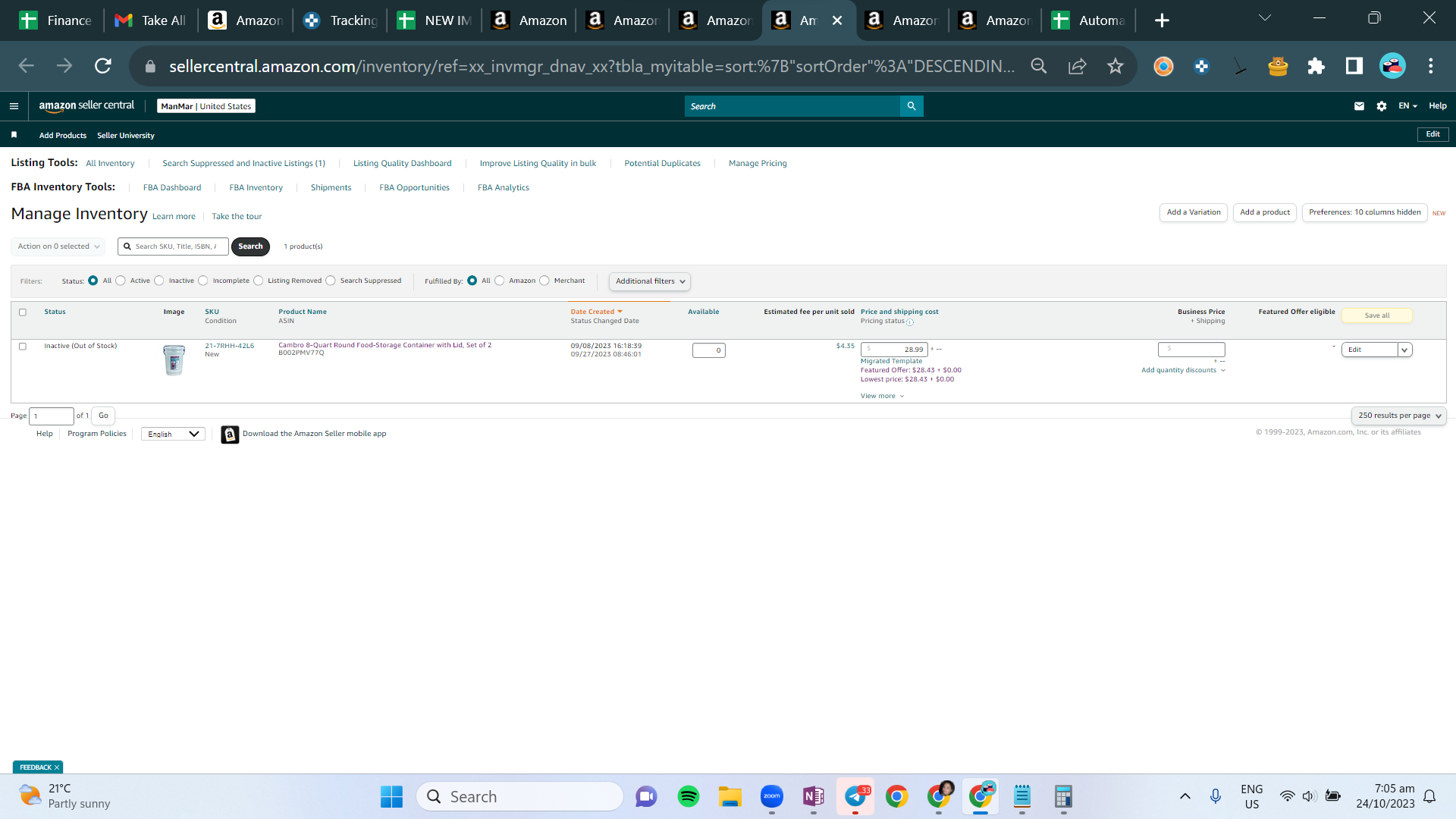Image resolution: width=1456 pixels, height=819 pixels.
Task: Launch Spotify from the taskbar
Action: point(688,796)
